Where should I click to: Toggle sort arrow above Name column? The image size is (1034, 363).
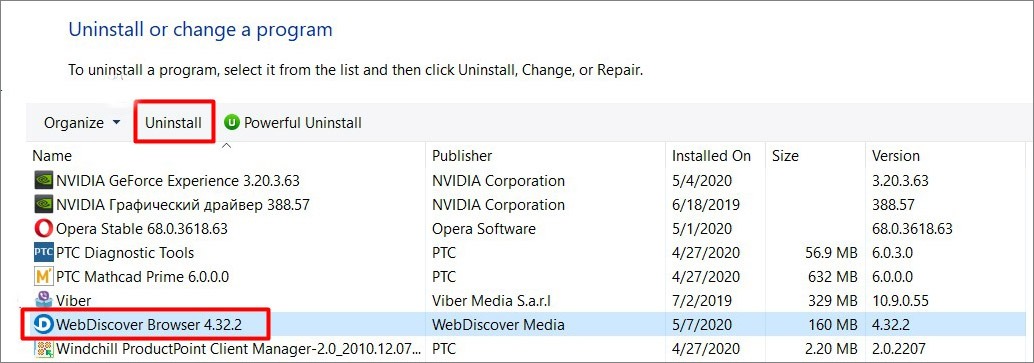point(226,145)
